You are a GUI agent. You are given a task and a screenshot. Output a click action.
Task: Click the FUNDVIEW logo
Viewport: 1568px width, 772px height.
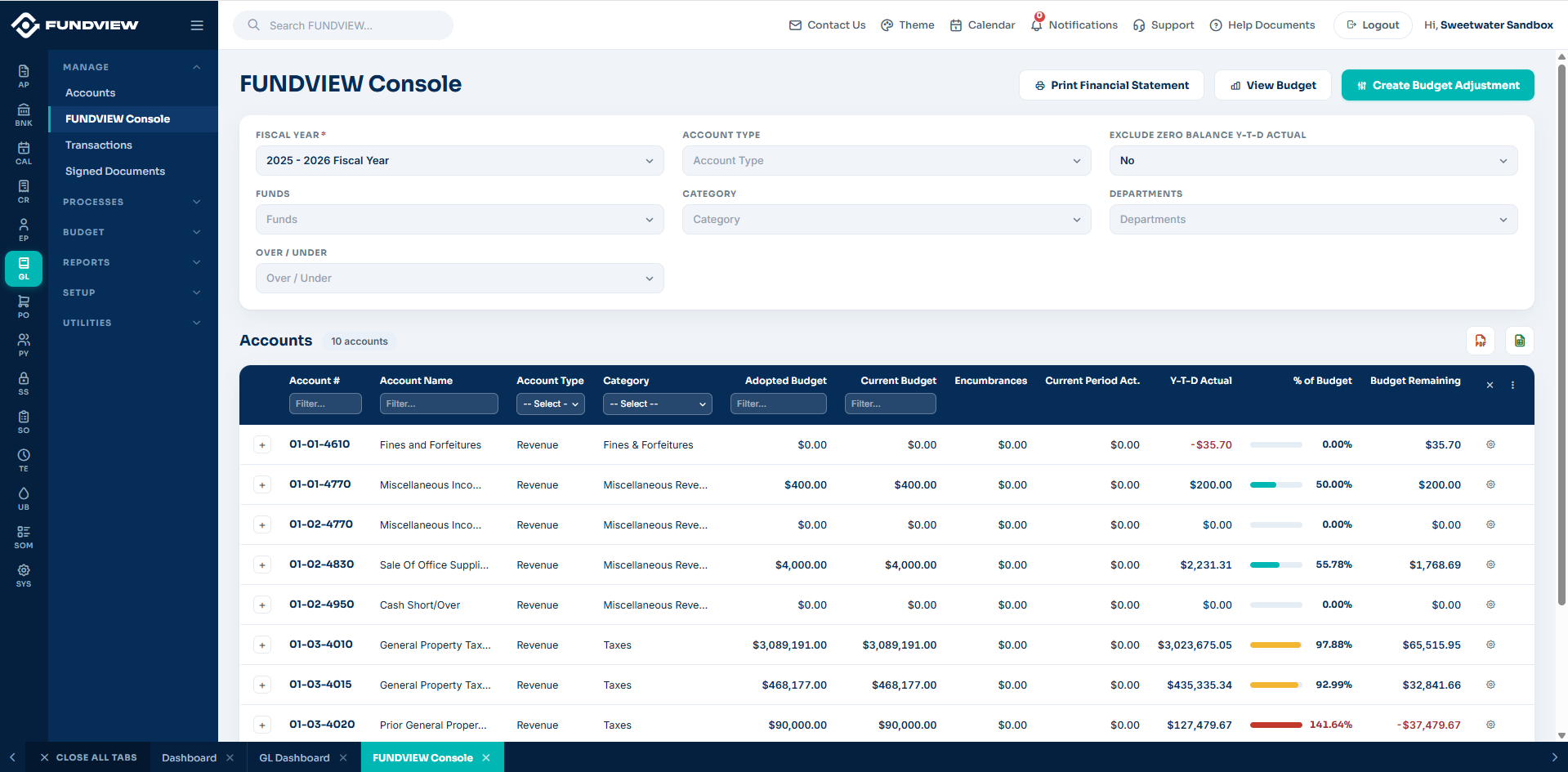pyautogui.click(x=75, y=25)
